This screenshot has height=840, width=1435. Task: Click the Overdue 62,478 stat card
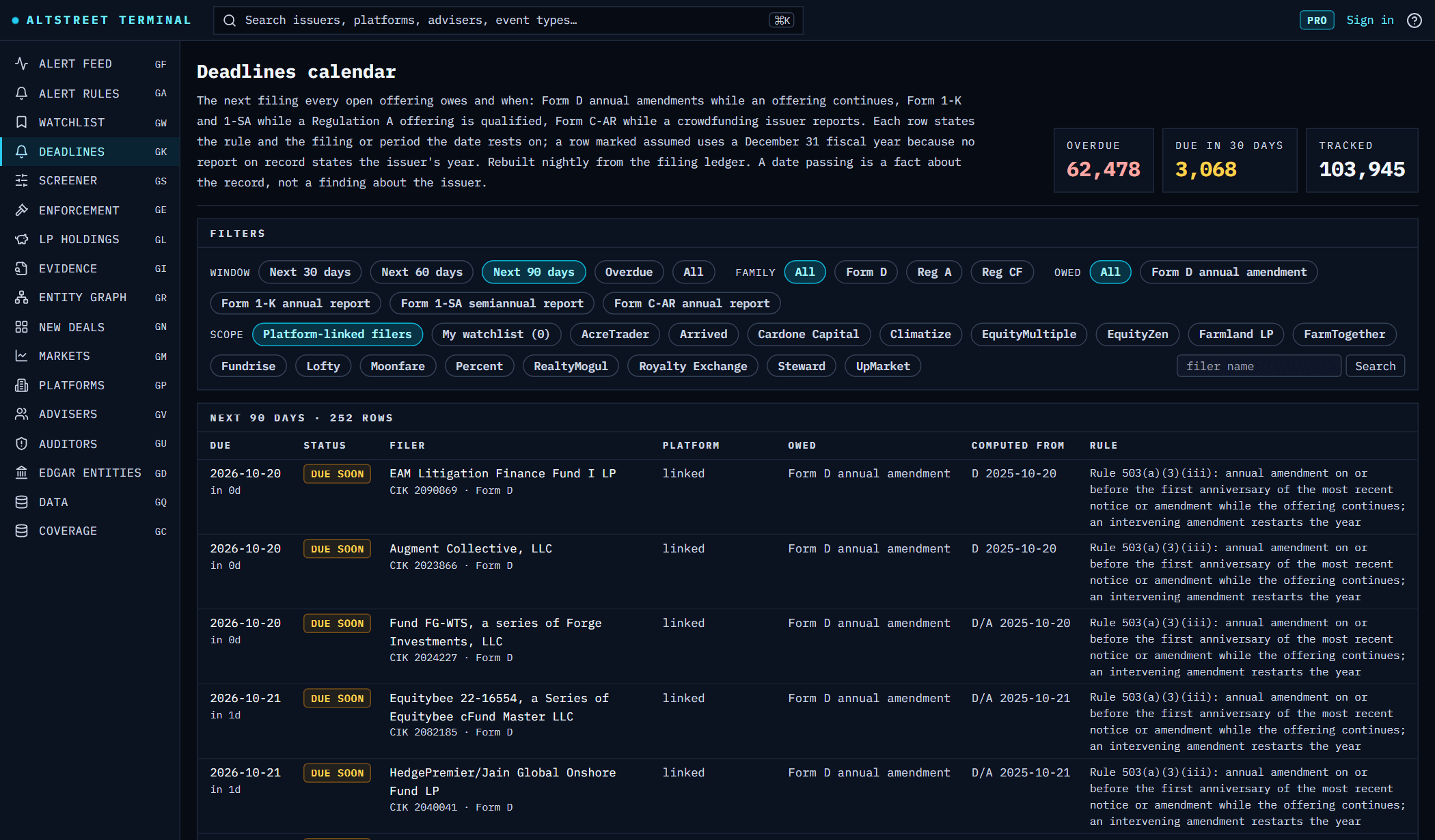coord(1104,160)
